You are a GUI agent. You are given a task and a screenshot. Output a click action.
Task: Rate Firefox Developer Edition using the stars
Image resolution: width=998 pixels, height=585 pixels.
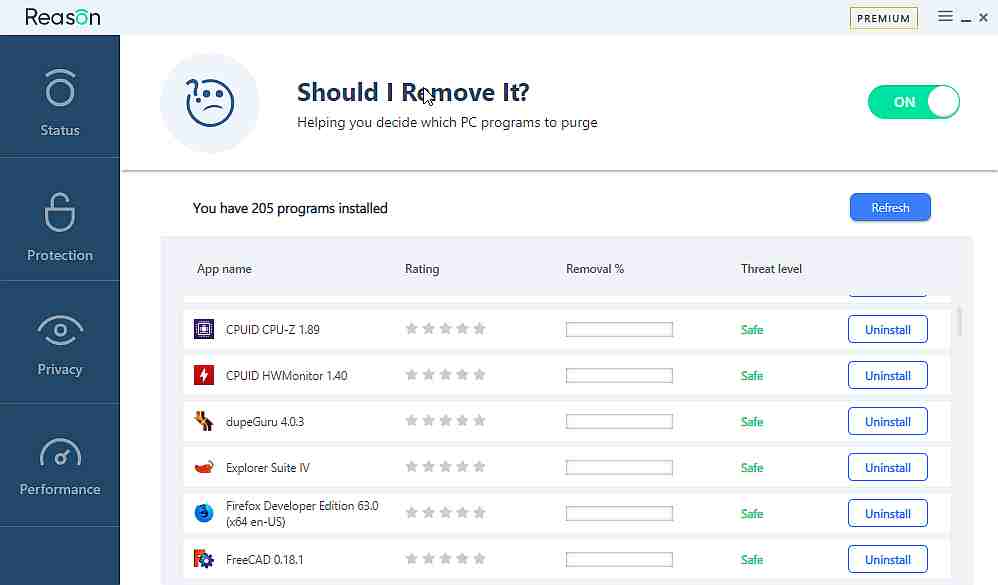(x=446, y=512)
